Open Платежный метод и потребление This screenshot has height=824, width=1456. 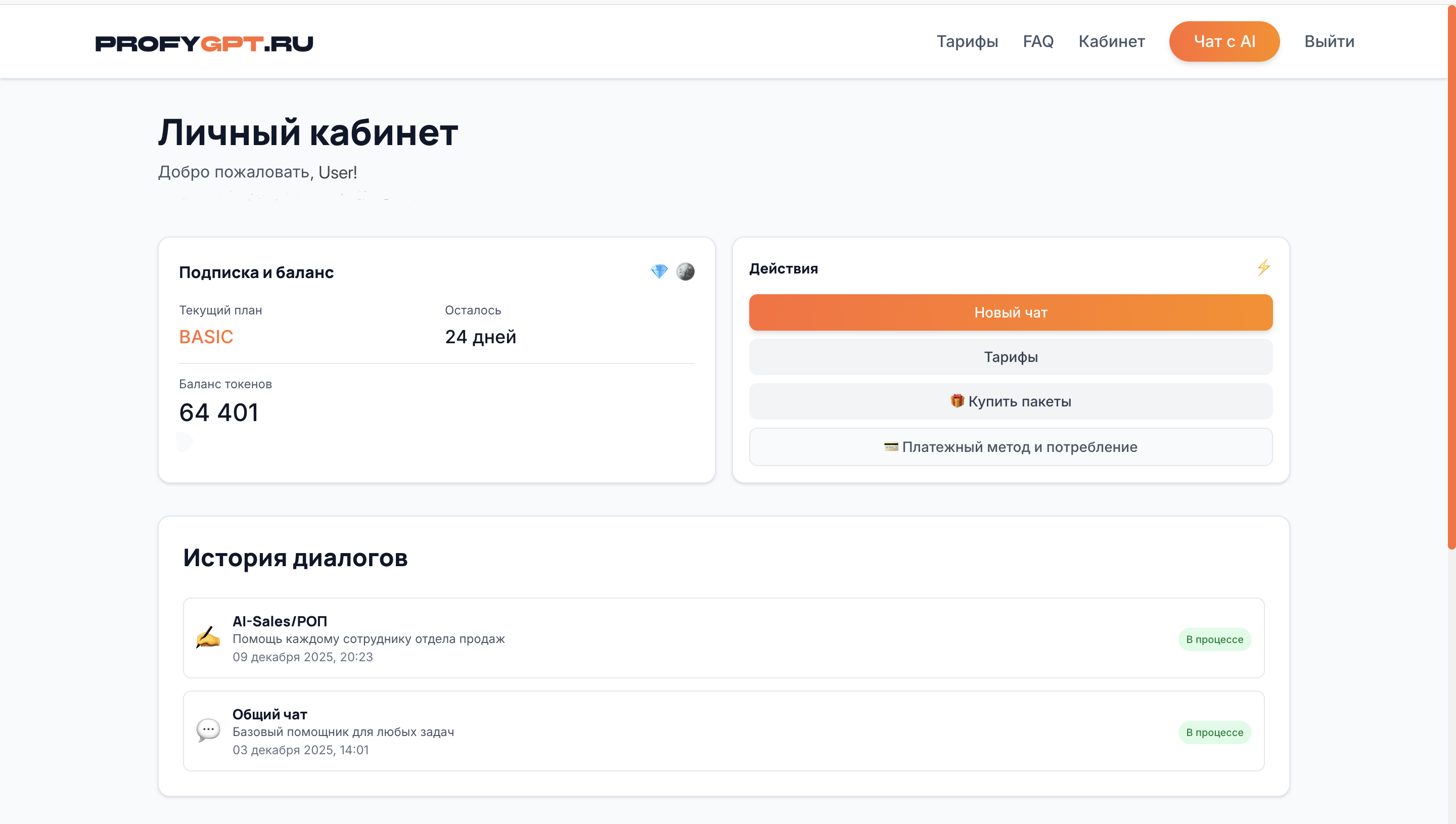pyautogui.click(x=1011, y=446)
